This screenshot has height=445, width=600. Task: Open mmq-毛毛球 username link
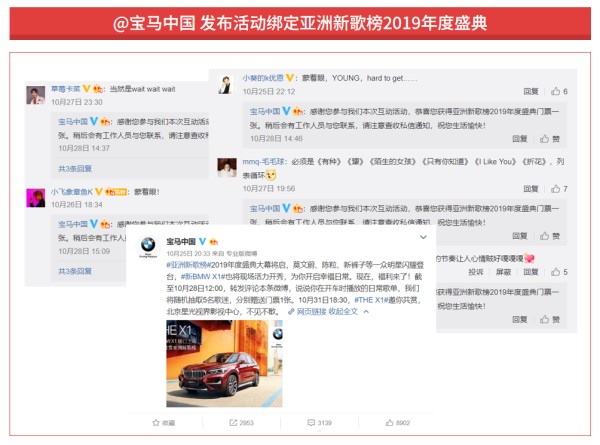click(x=263, y=161)
